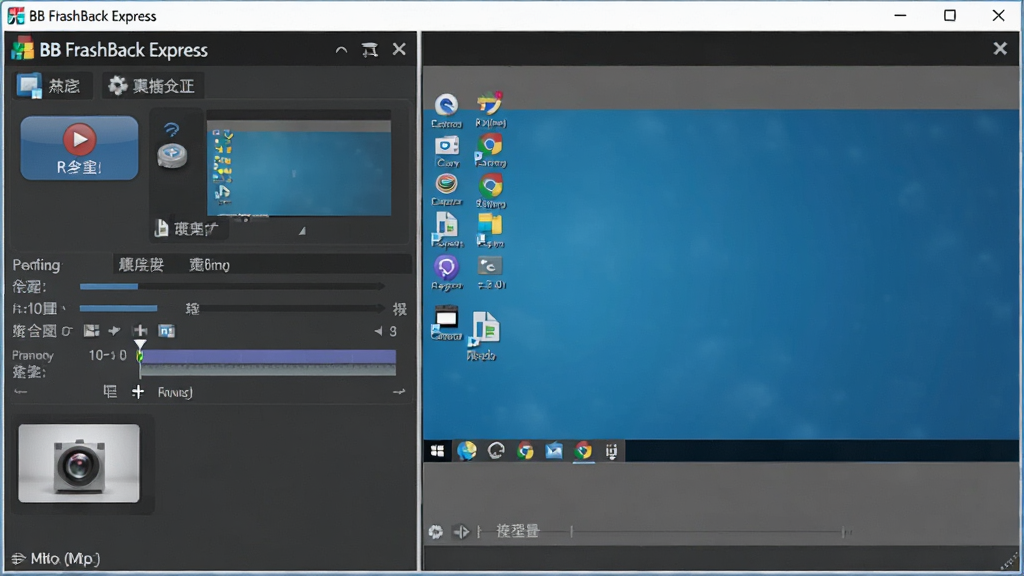Viewport: 1024px width, 576px height.
Task: Click the preview settings gear at bottom
Action: coord(436,532)
